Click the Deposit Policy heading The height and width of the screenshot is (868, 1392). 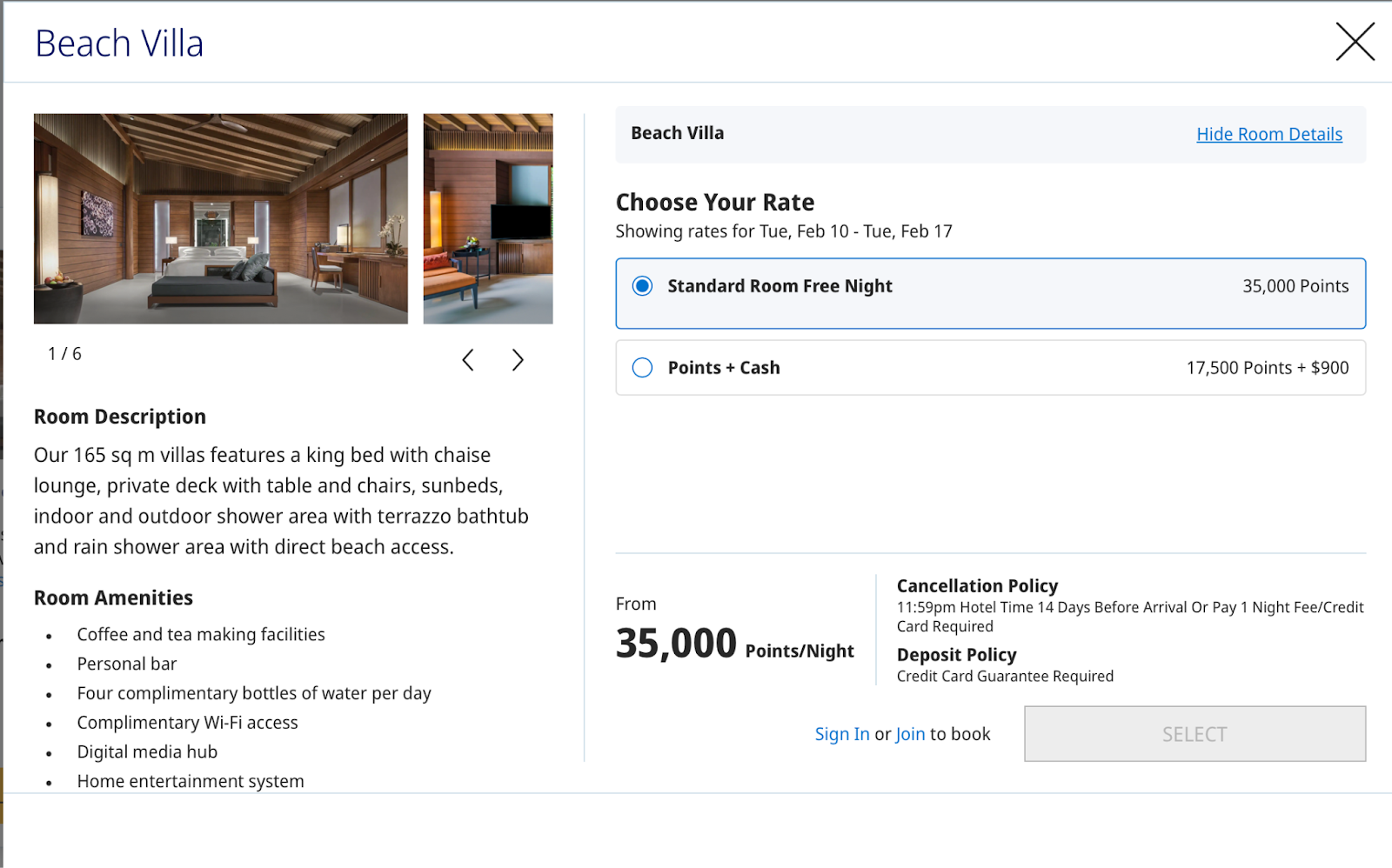click(956, 655)
